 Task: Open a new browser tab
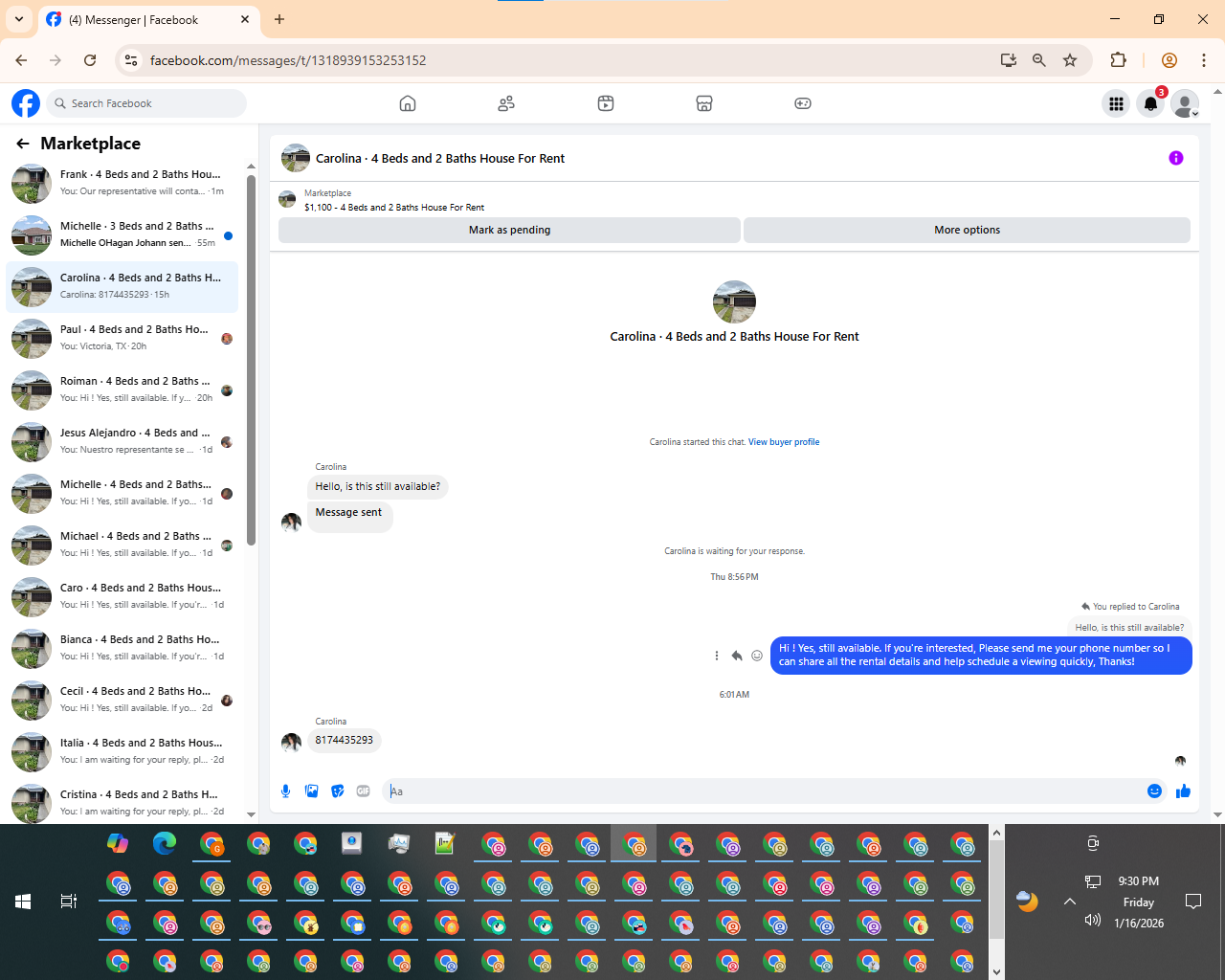279,19
